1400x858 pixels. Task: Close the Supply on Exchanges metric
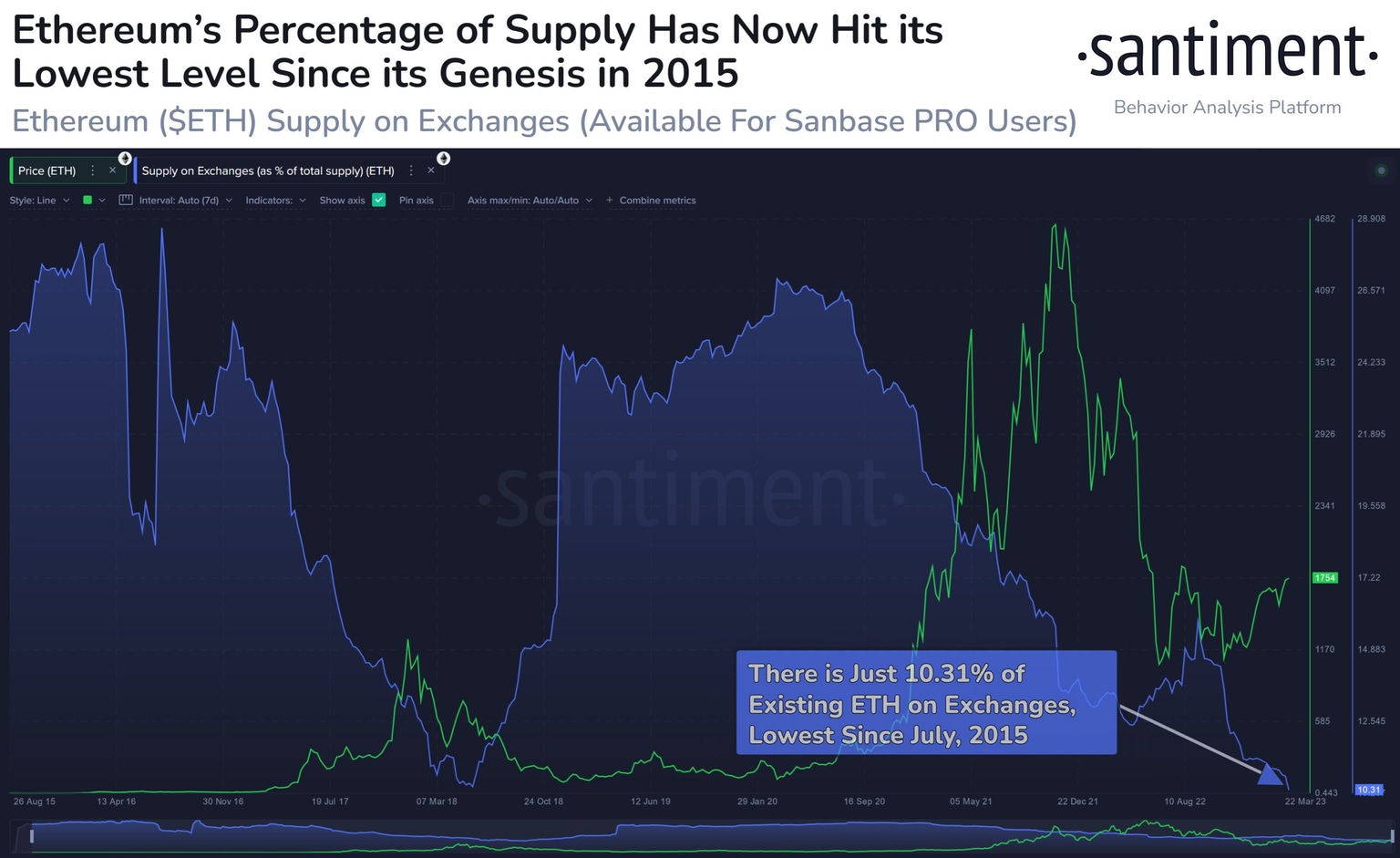[431, 171]
